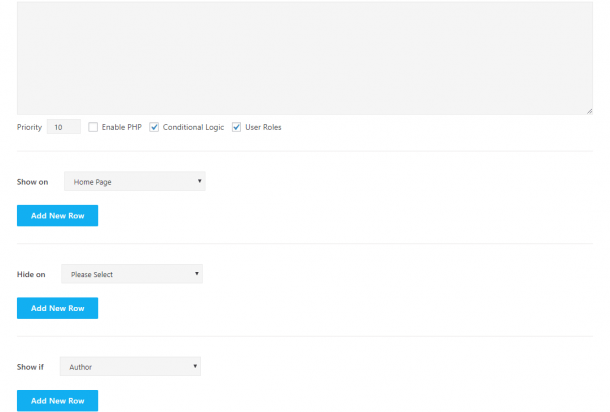Screen dimensions: 610x412
Task: Click the Enable PHP label text
Action: click(x=122, y=128)
